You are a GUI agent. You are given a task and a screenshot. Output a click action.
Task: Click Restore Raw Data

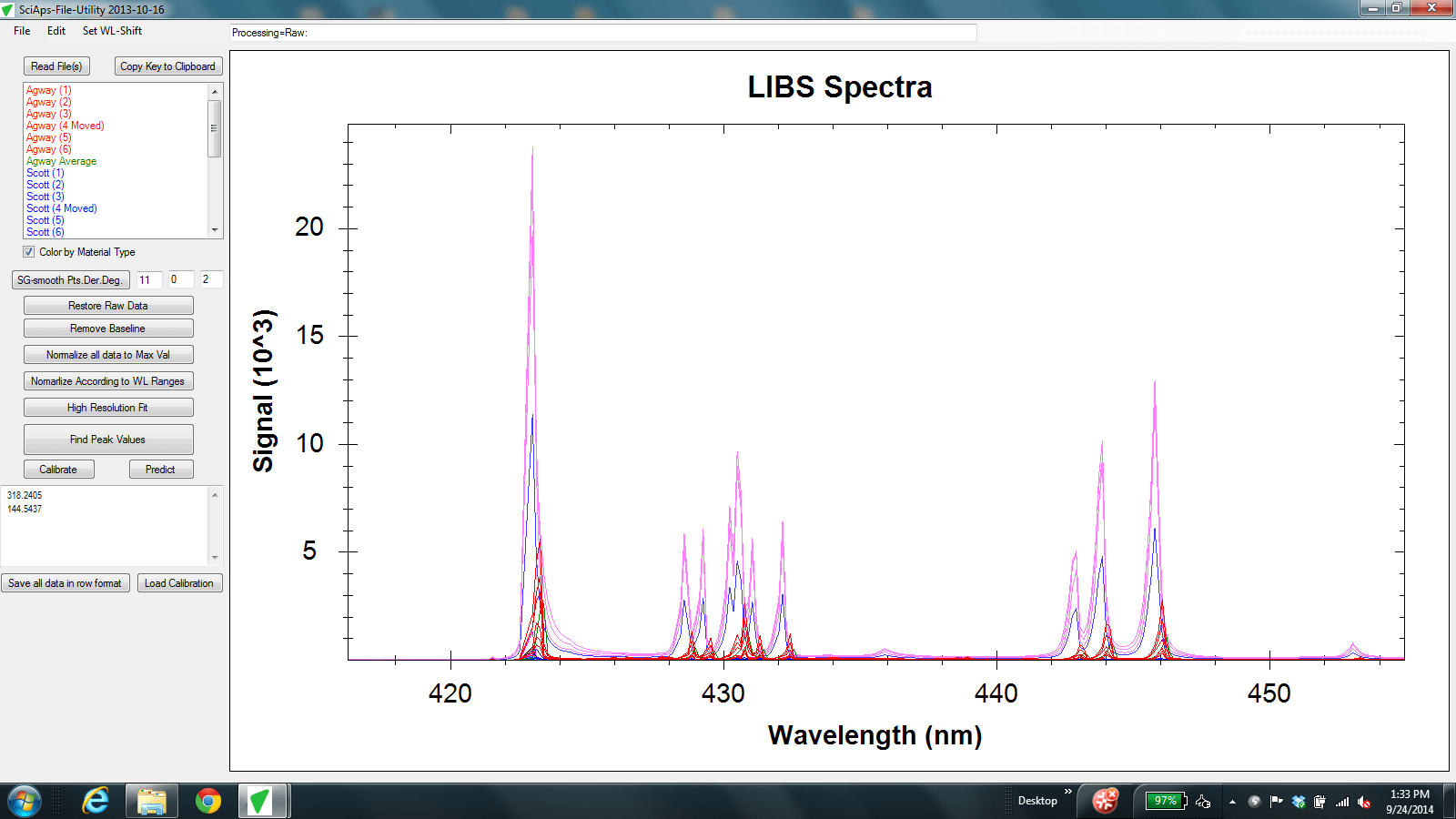pos(108,306)
